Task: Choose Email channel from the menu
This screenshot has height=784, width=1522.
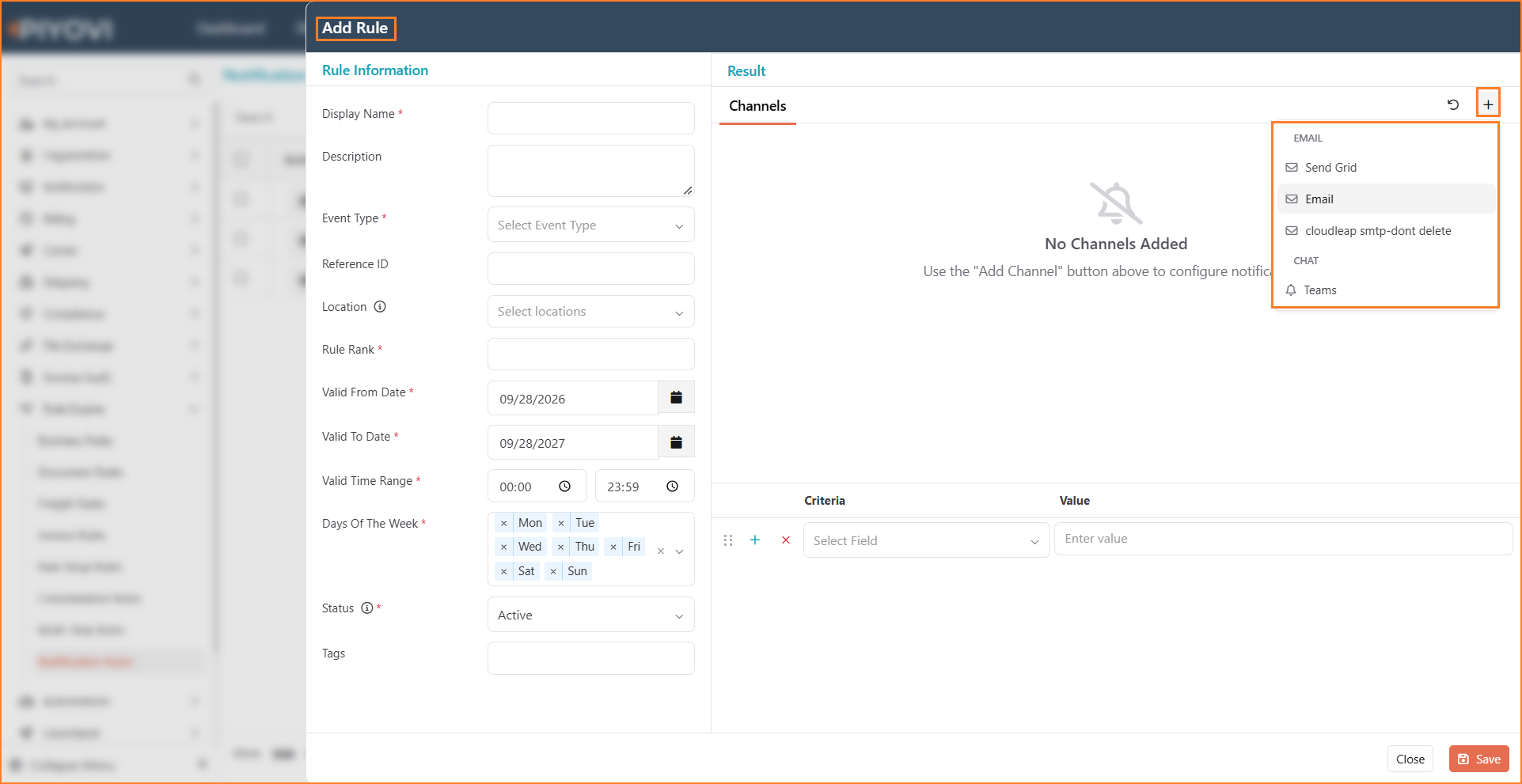Action: pyautogui.click(x=1386, y=199)
